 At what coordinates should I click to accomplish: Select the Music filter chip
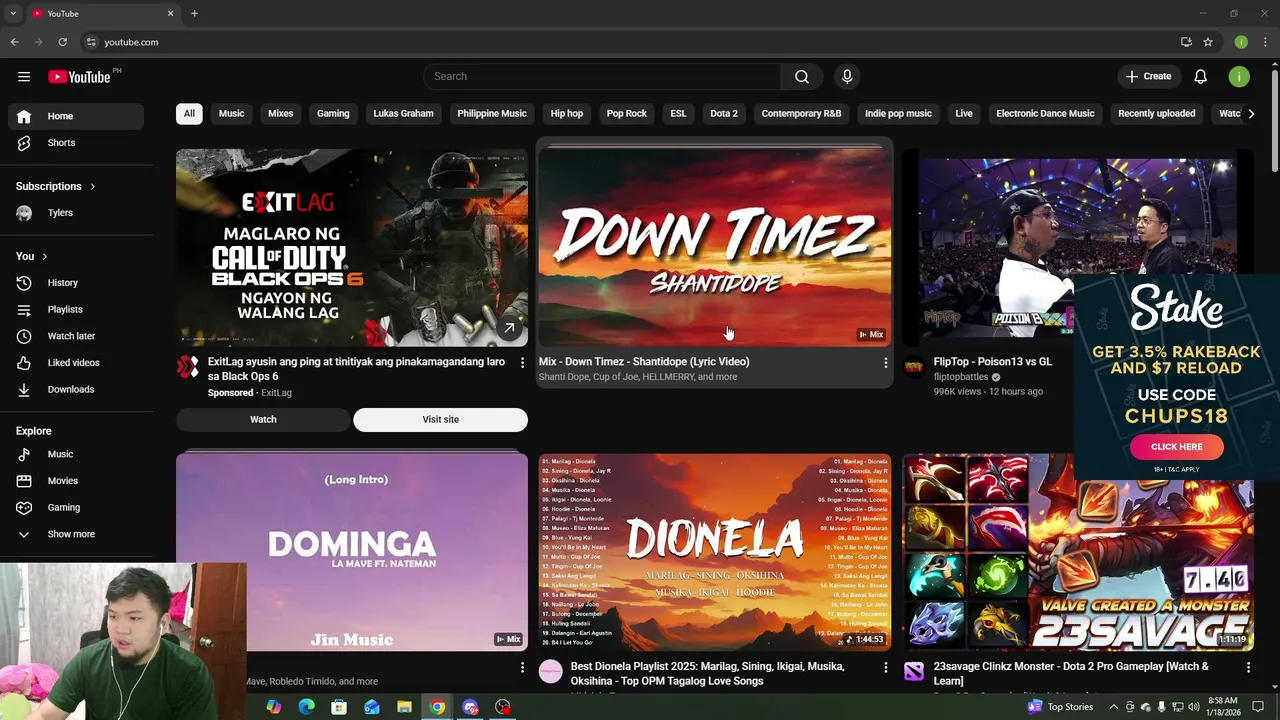coord(232,113)
